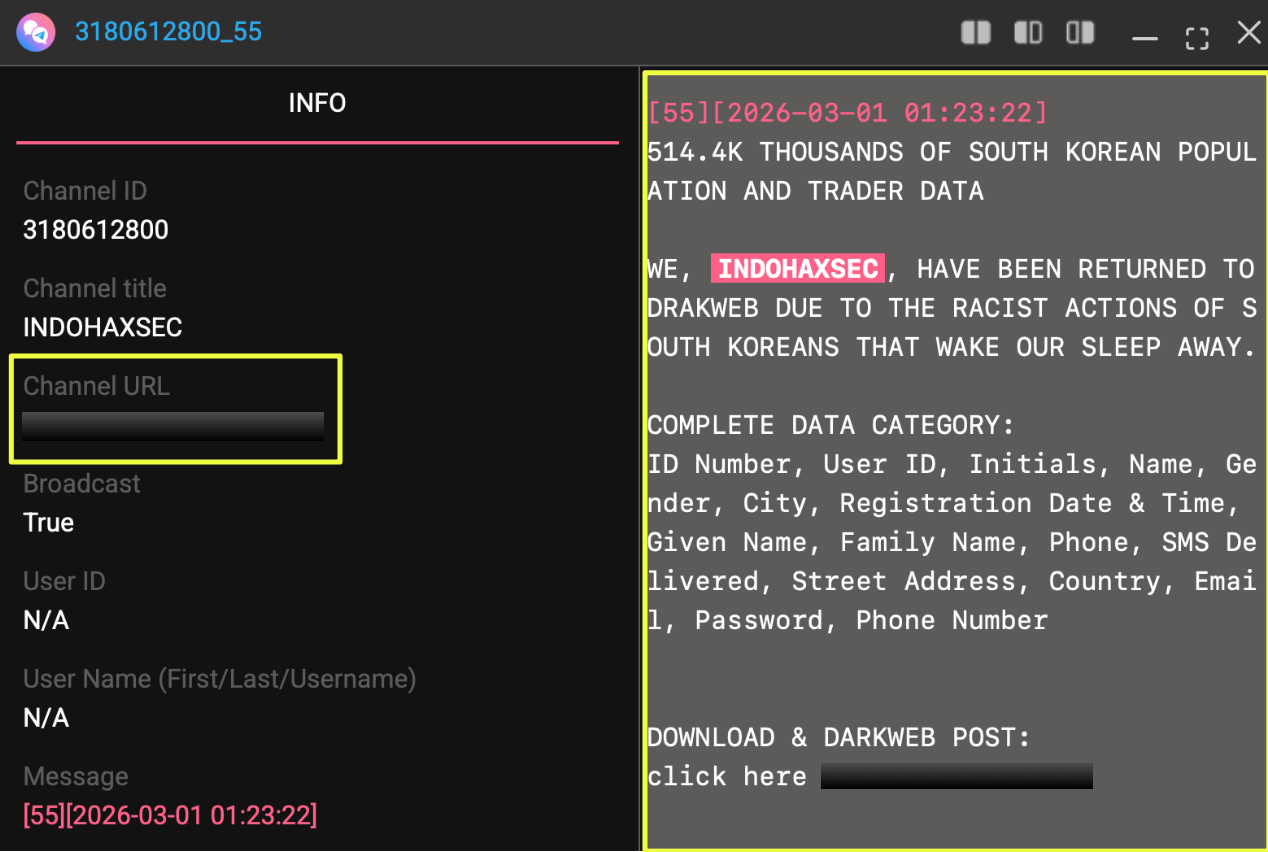Click the 3180612800_55 window title
The width and height of the screenshot is (1268, 852).
pyautogui.click(x=168, y=32)
